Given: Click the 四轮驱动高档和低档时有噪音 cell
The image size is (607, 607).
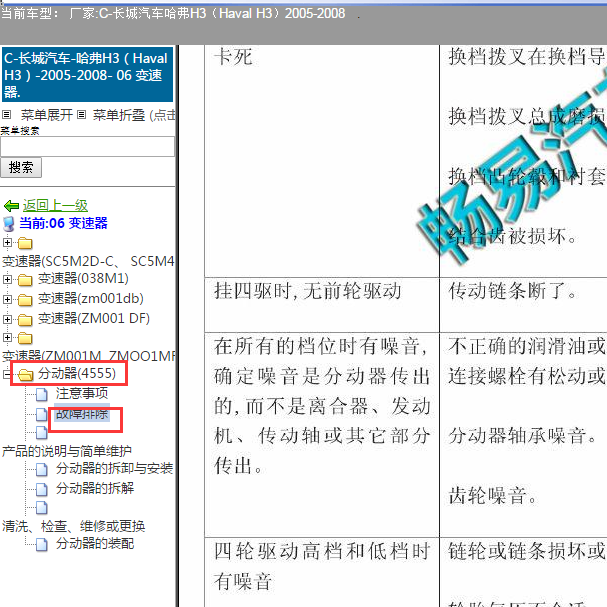Looking at the screenshot, I should click(x=322, y=572).
